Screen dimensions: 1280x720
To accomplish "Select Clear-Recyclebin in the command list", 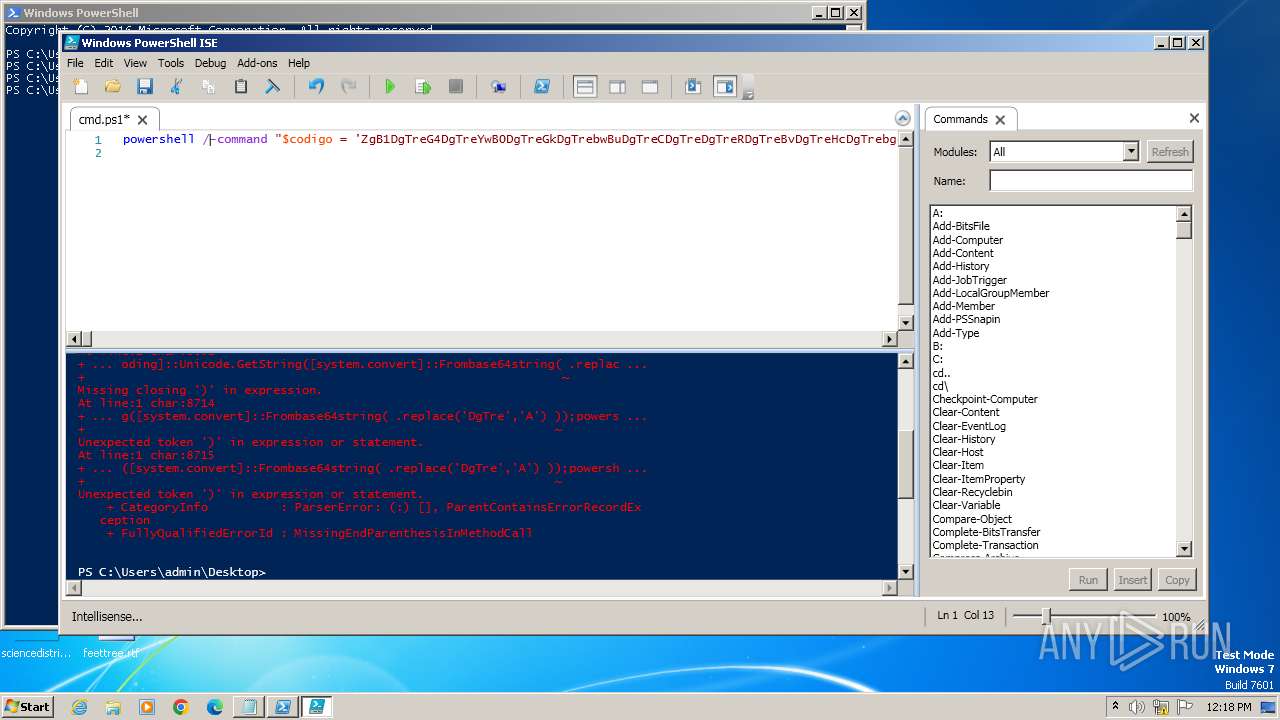I will 972,492.
